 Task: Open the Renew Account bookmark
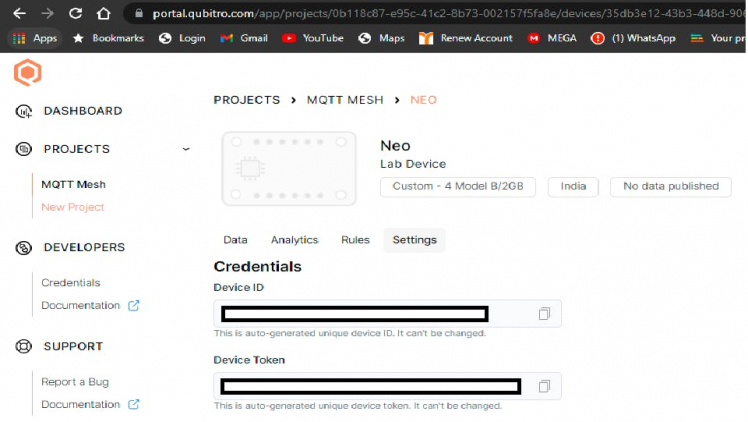coord(466,38)
